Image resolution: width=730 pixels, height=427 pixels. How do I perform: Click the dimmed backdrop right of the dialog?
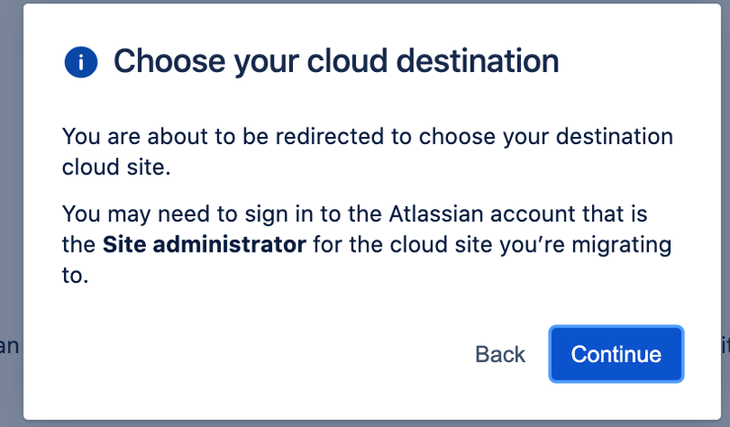(725, 200)
